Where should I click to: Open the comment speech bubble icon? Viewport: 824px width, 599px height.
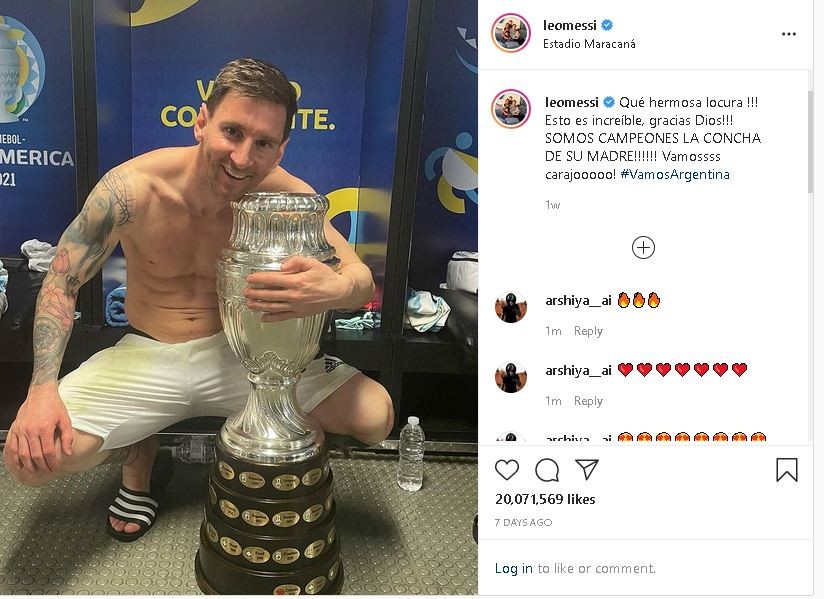[x=547, y=470]
